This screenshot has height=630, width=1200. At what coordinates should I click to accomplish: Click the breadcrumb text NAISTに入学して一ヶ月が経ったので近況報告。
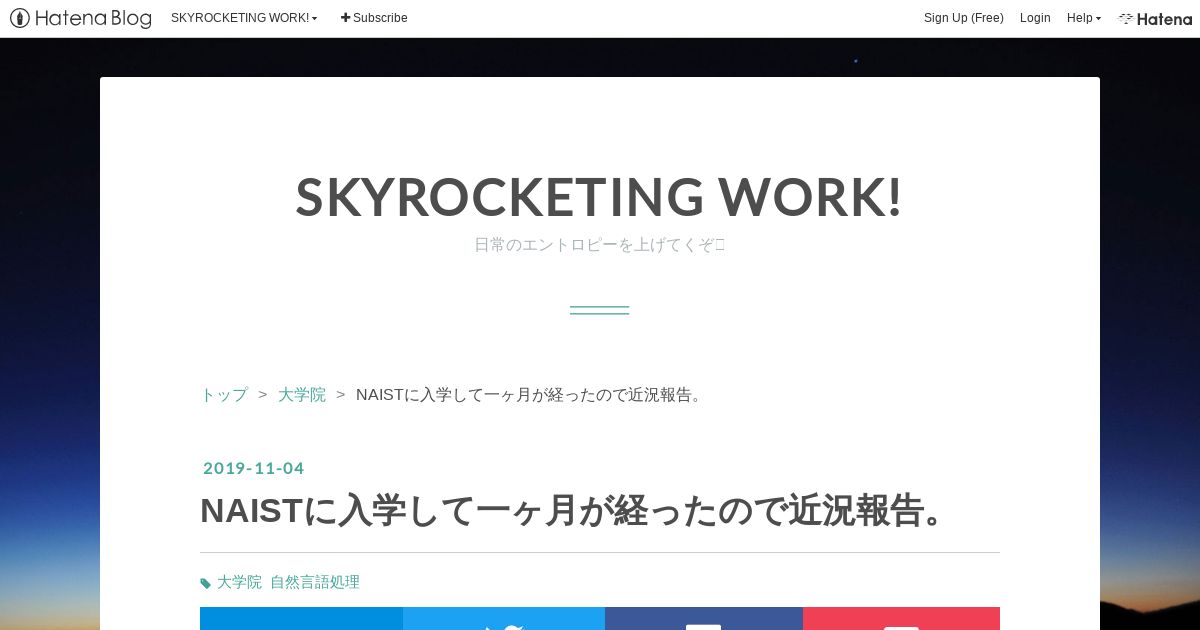(532, 395)
